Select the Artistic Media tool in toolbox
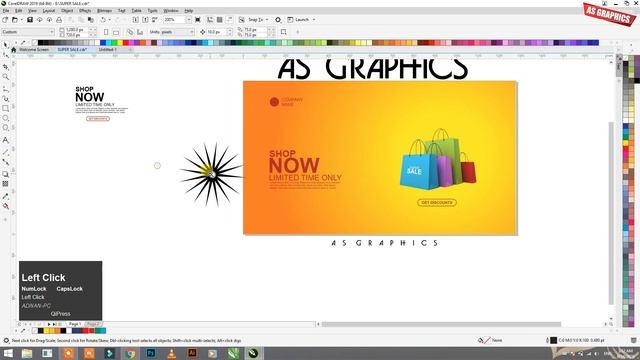This screenshot has width=640, height=360. 5,98
